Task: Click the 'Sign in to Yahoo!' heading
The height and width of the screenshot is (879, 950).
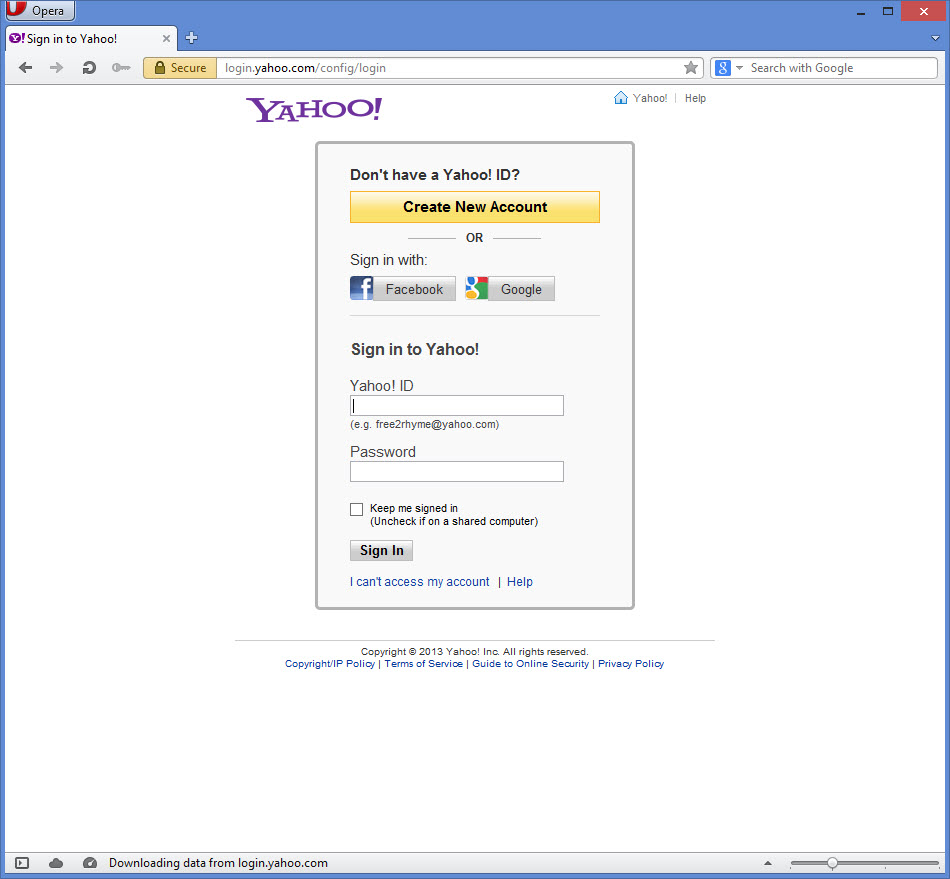Action: (415, 350)
